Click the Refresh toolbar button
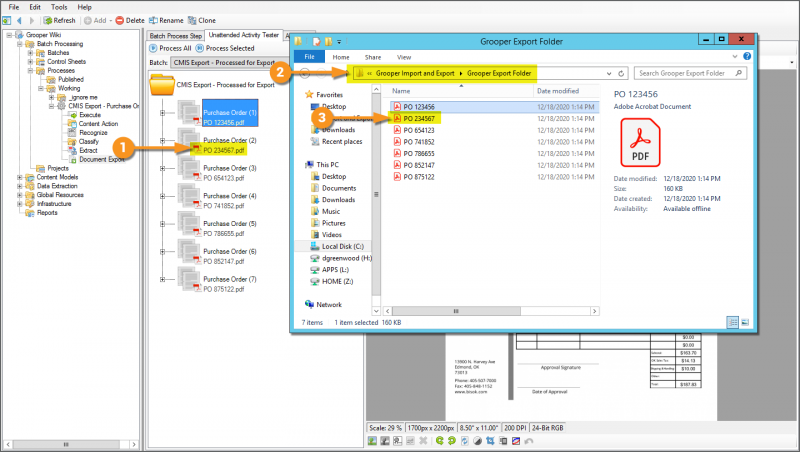Viewport: 800px width, 452px height. [59, 20]
